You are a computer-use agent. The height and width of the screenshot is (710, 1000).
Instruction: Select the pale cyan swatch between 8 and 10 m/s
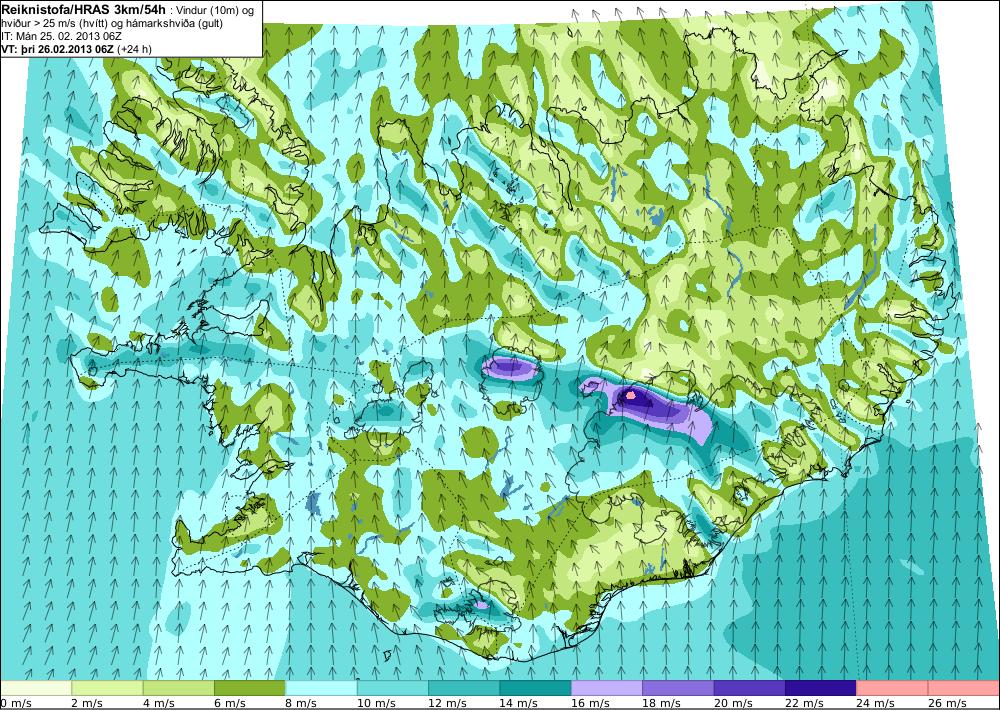point(321,688)
